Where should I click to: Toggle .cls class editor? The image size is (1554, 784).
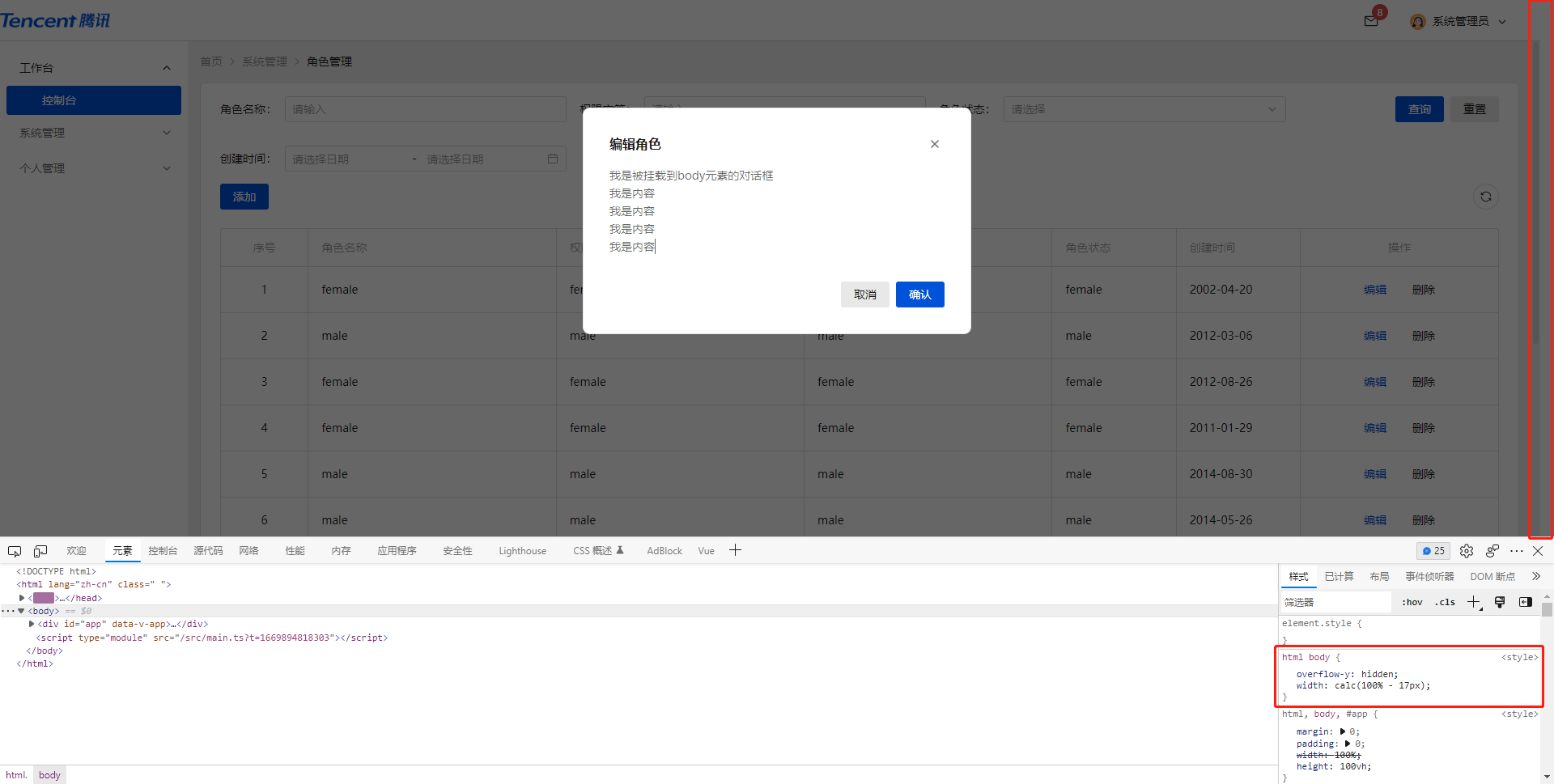click(1445, 602)
